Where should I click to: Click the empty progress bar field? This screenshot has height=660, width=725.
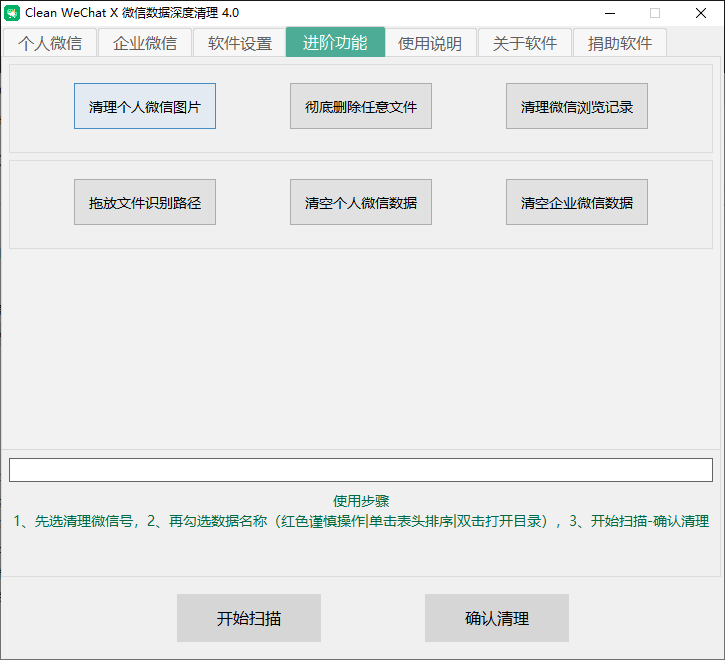(361, 470)
